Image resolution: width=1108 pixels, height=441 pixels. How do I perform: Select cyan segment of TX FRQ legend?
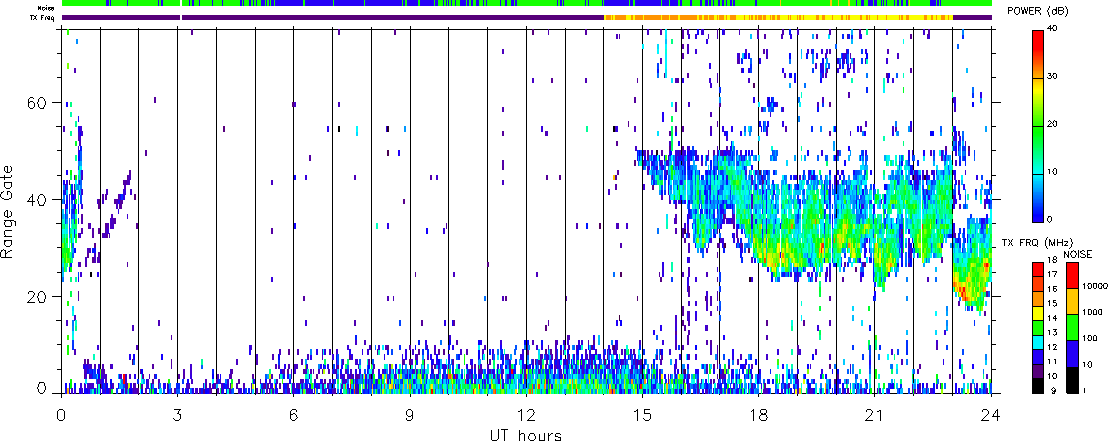pyautogui.click(x=1040, y=342)
